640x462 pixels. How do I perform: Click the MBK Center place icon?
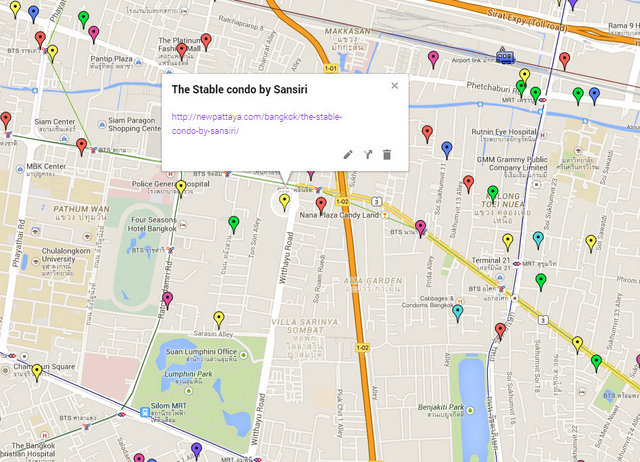[x=20, y=169]
